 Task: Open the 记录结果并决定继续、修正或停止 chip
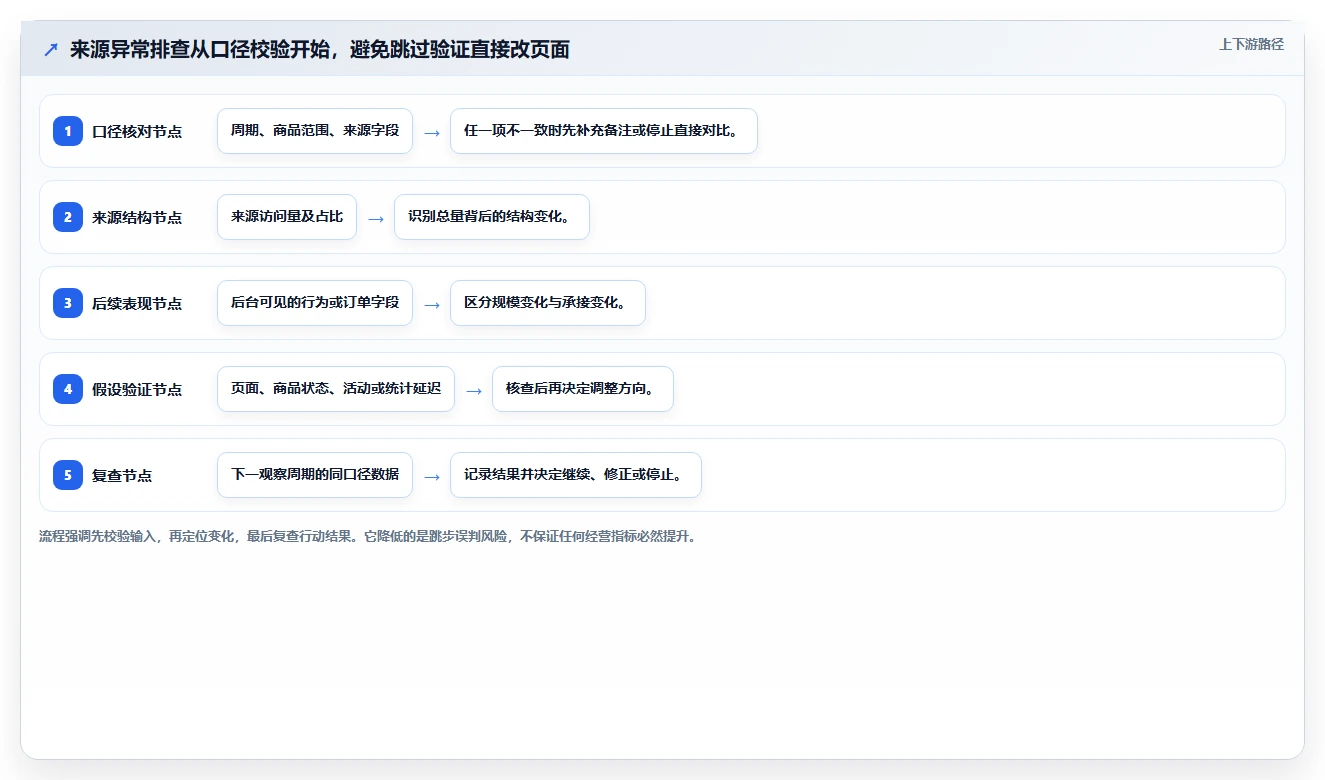click(x=576, y=475)
